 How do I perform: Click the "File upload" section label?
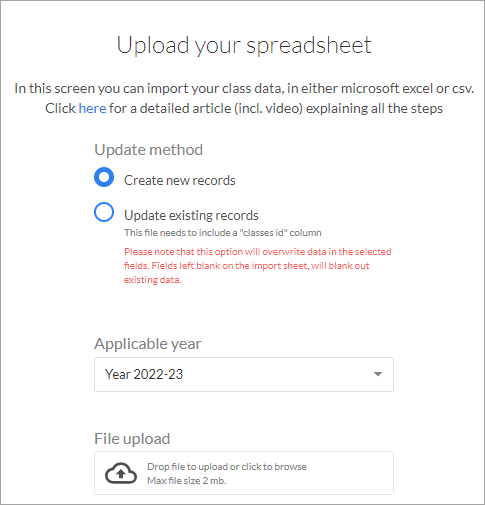132,439
